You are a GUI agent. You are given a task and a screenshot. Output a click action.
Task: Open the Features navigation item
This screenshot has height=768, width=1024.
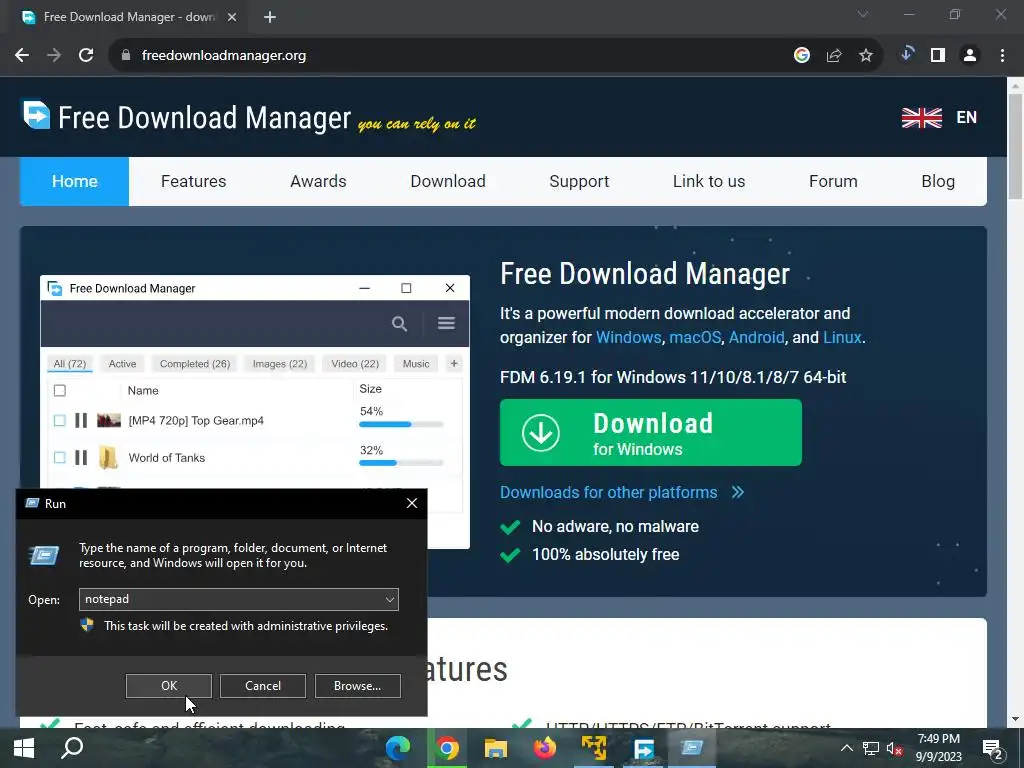pyautogui.click(x=193, y=182)
